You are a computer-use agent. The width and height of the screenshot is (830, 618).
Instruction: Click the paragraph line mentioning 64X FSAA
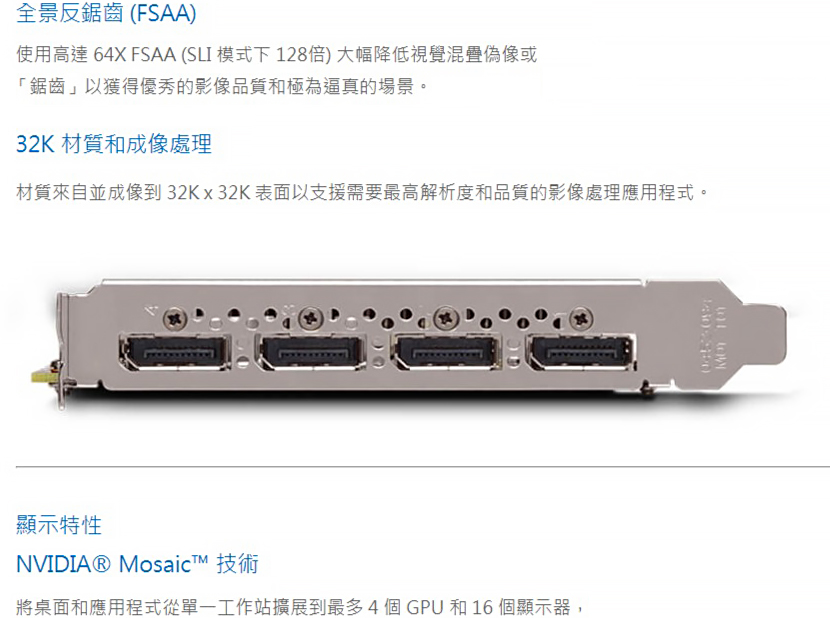pyautogui.click(x=276, y=55)
